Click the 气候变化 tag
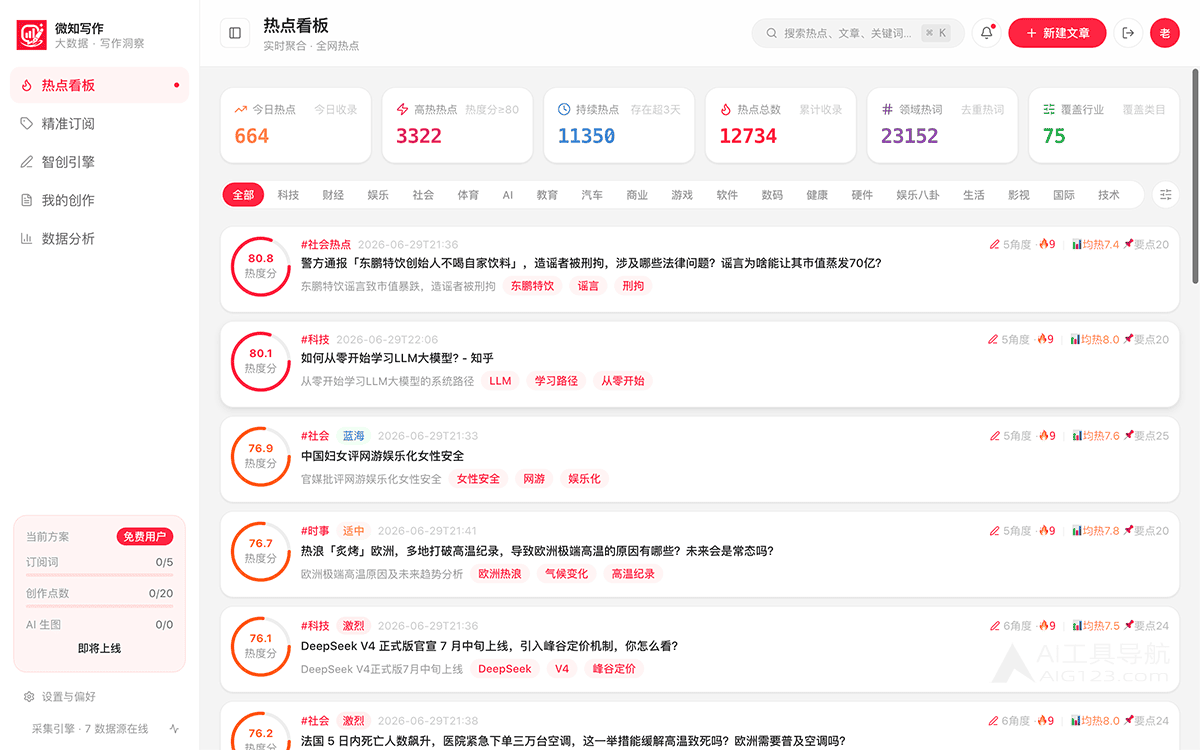This screenshot has height=750, width=1200. point(567,574)
